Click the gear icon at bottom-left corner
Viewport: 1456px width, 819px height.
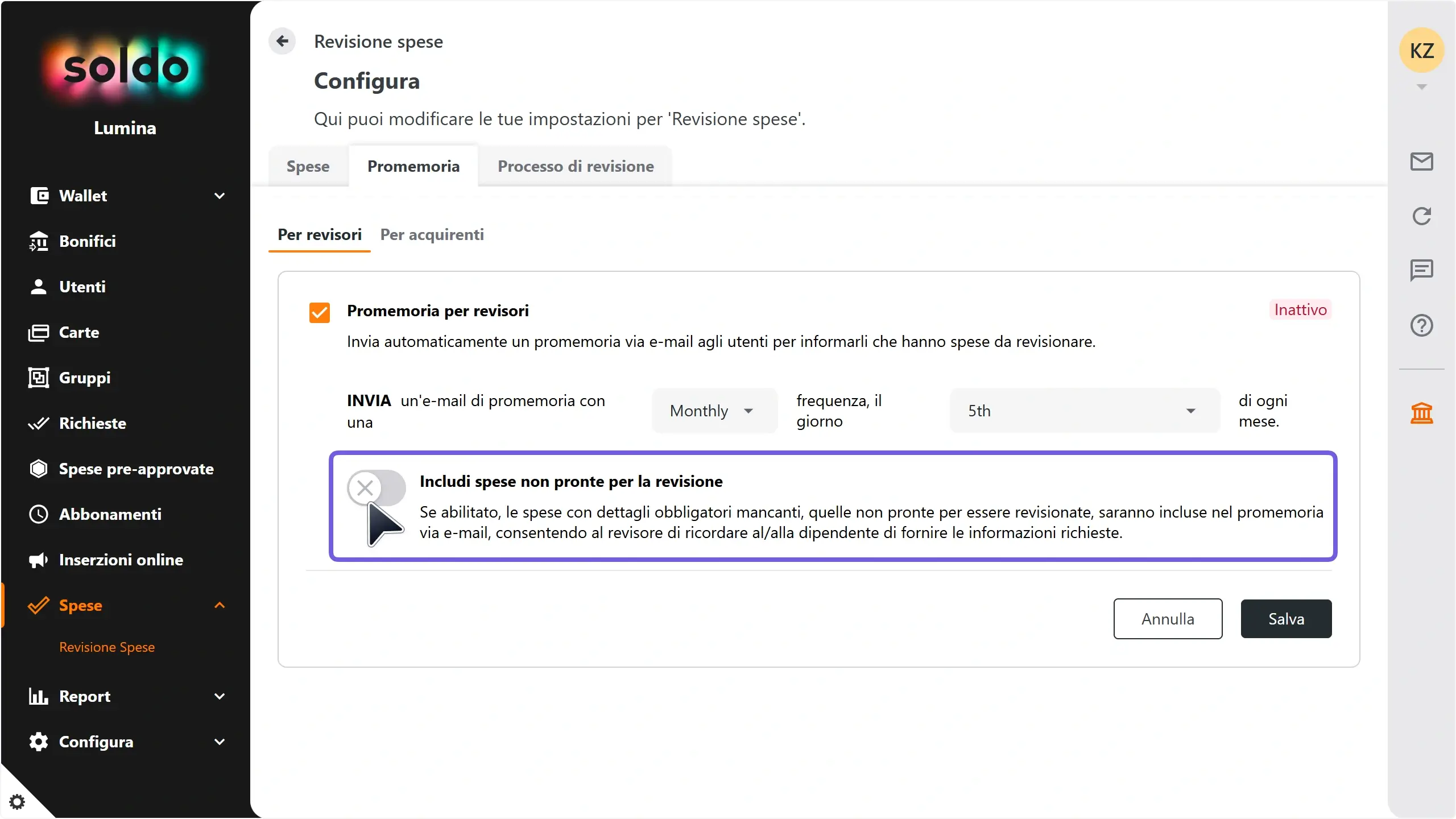tap(17, 801)
